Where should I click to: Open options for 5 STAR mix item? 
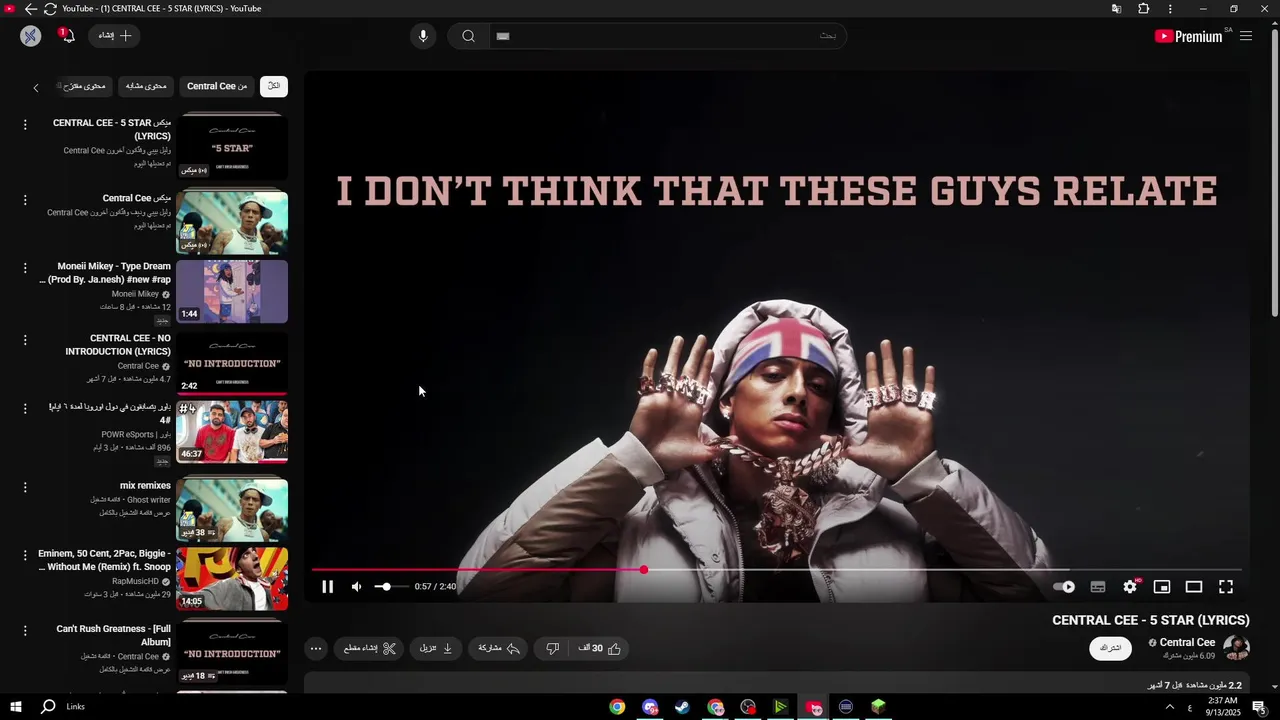(x=25, y=124)
